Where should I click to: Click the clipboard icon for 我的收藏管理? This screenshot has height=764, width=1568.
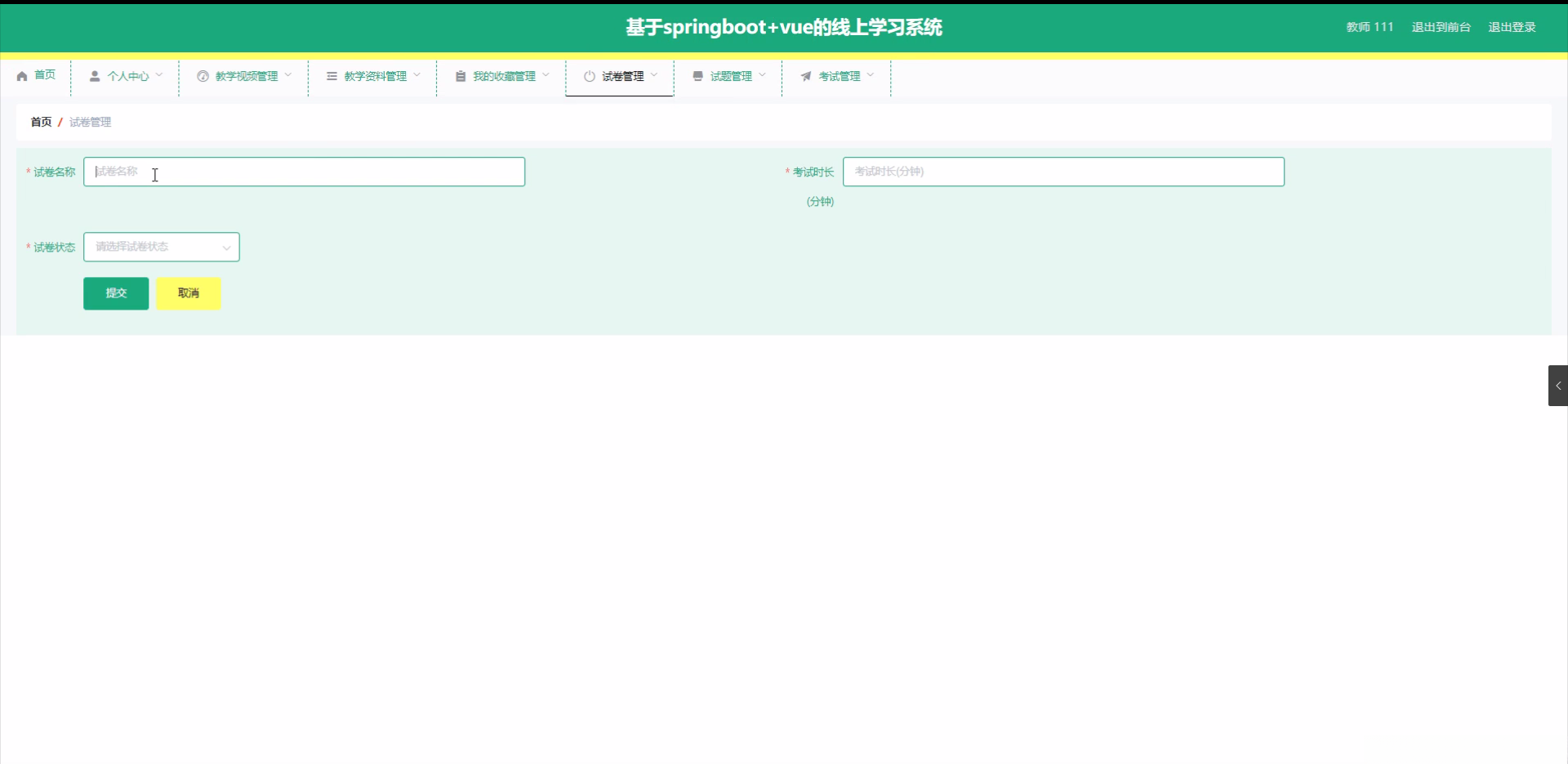tap(461, 76)
